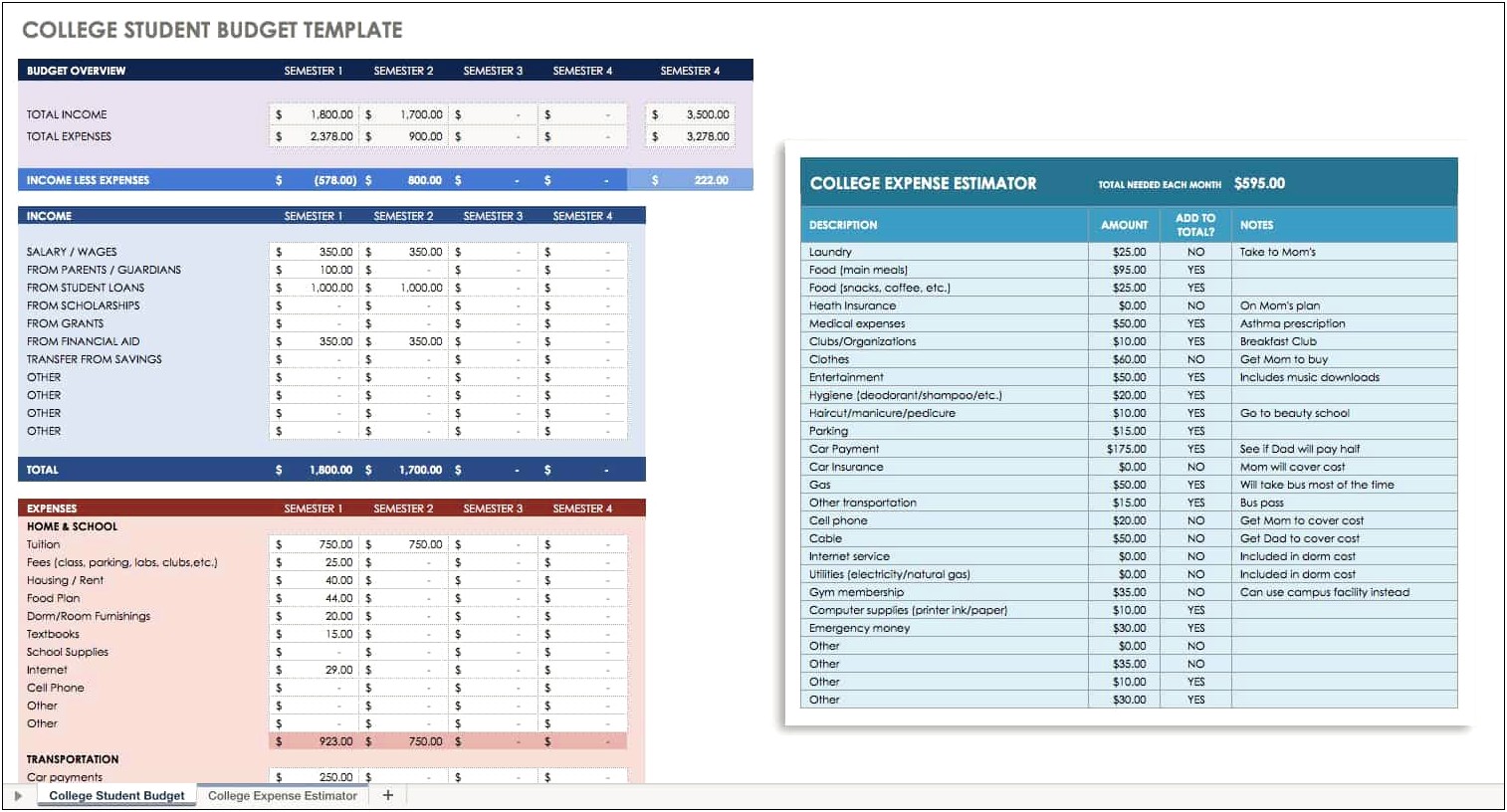The image size is (1507, 812).
Task: Select the EXPENSES section header
Action: click(52, 508)
